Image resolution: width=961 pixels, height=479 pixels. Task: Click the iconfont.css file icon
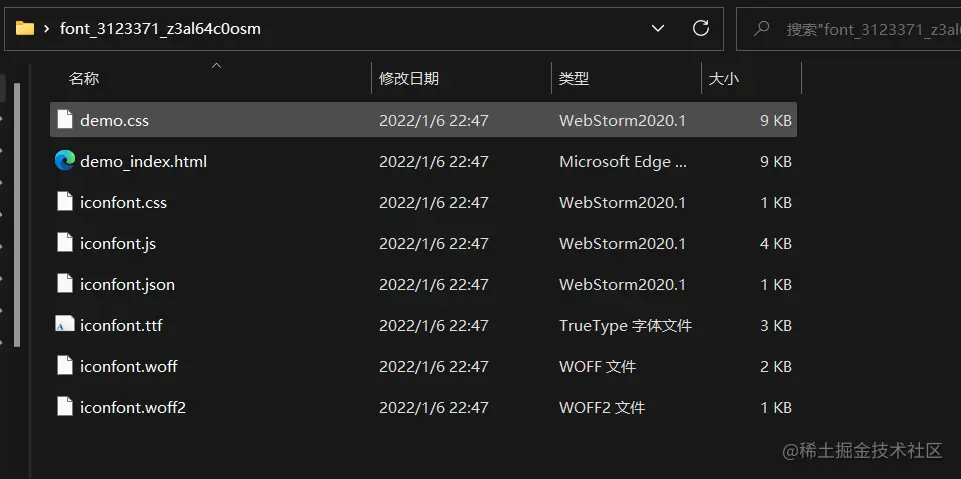[65, 202]
